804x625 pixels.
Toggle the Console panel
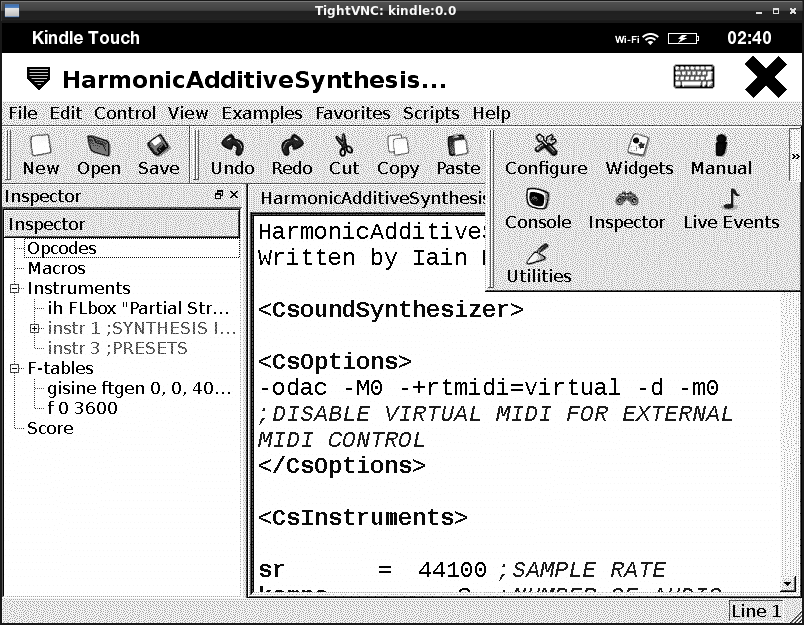(538, 210)
